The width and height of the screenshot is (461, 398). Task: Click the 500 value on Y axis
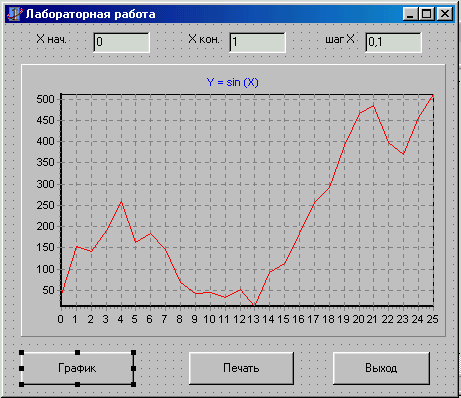tap(45, 99)
